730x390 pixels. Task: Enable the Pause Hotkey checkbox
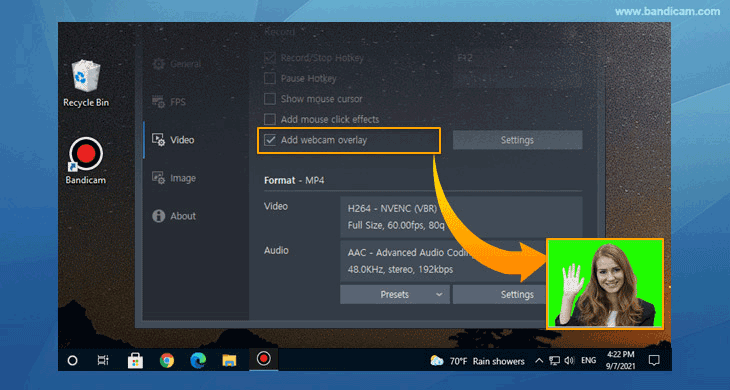pos(270,78)
